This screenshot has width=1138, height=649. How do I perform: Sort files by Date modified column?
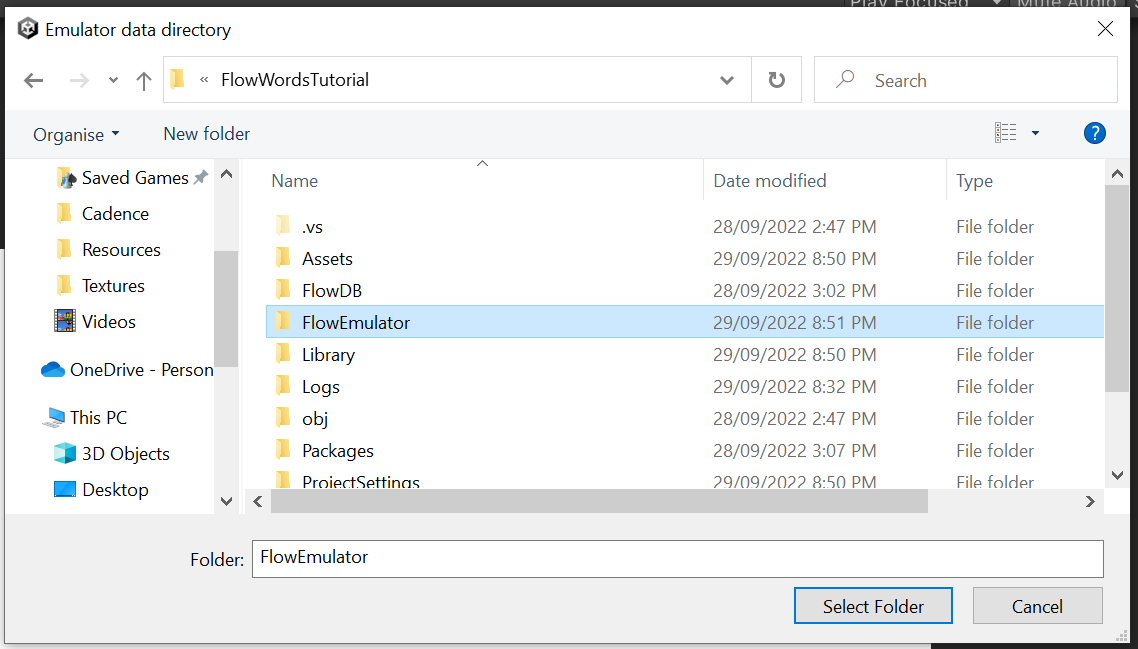coord(768,180)
